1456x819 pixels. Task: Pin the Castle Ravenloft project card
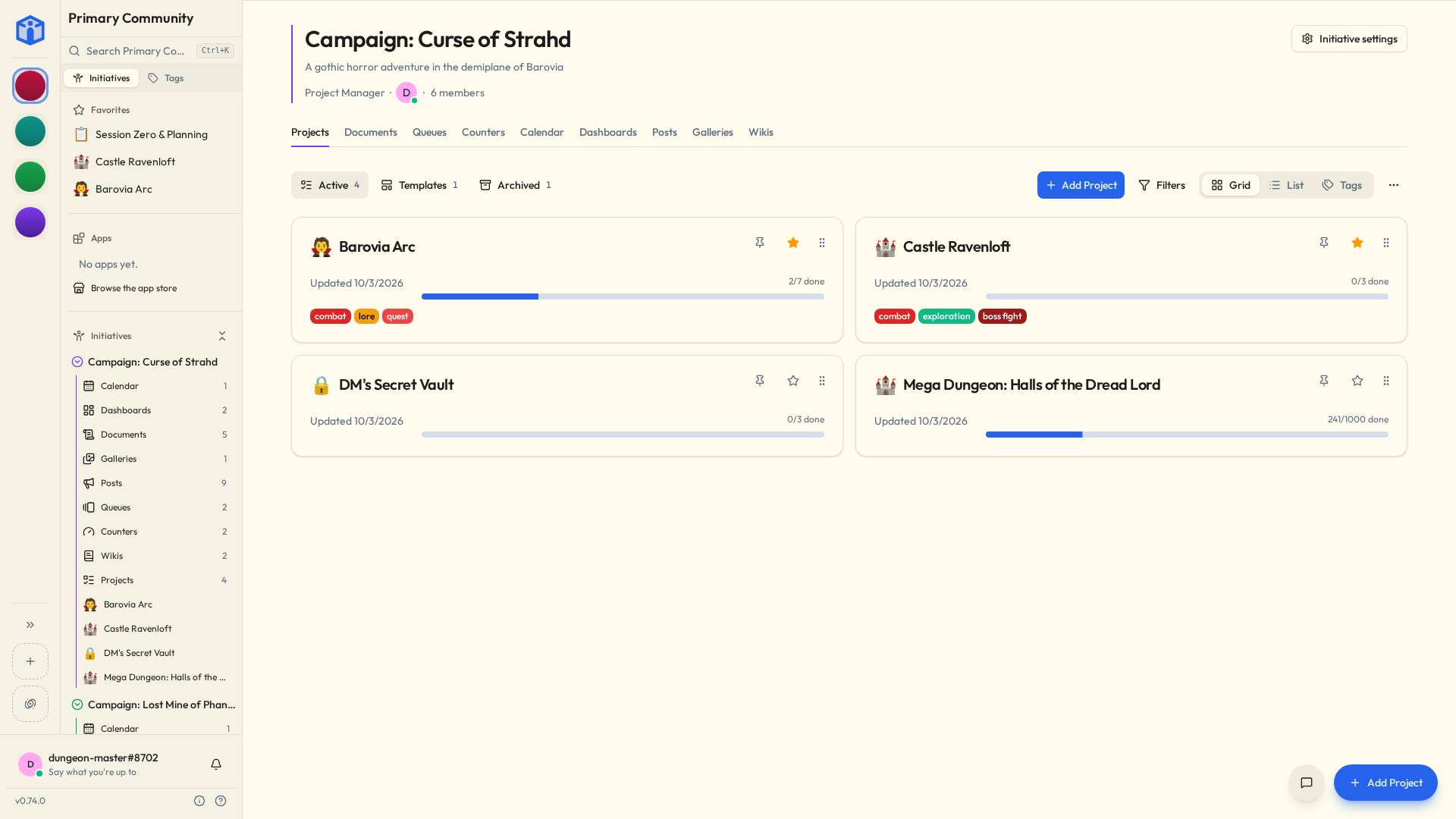click(x=1324, y=243)
